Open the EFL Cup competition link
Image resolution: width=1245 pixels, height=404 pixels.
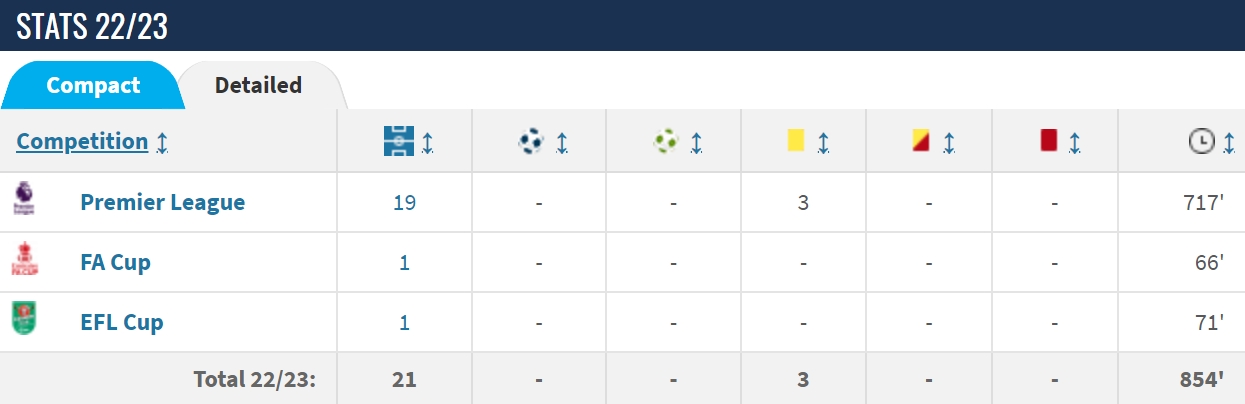pyautogui.click(x=122, y=322)
